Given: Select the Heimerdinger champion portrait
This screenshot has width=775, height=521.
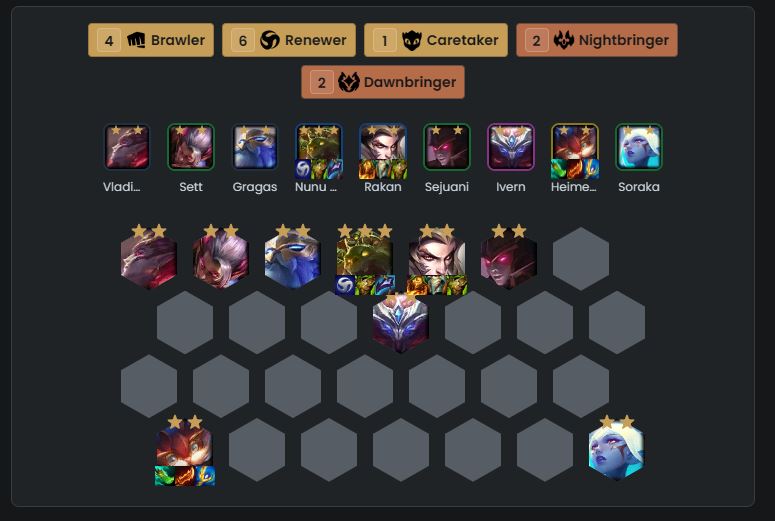Looking at the screenshot, I should (575, 147).
